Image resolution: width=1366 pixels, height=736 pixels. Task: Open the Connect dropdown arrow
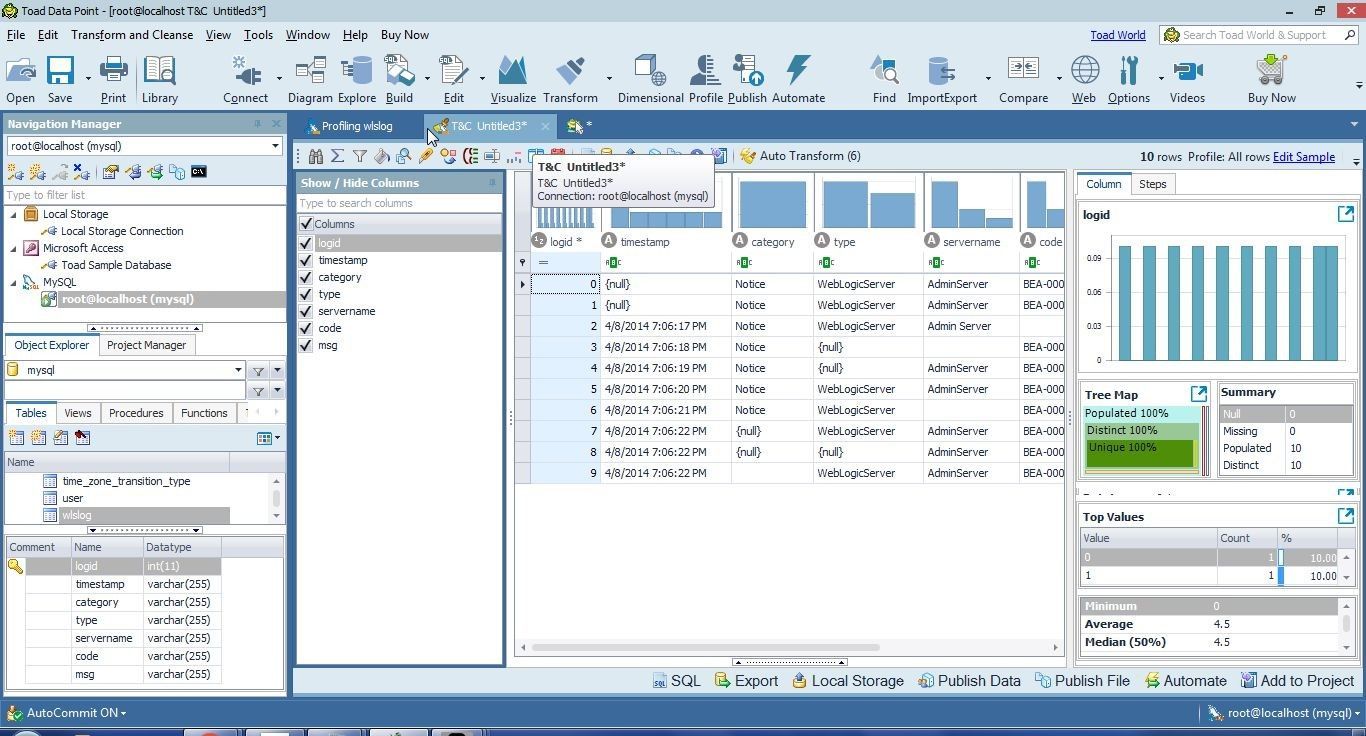279,78
